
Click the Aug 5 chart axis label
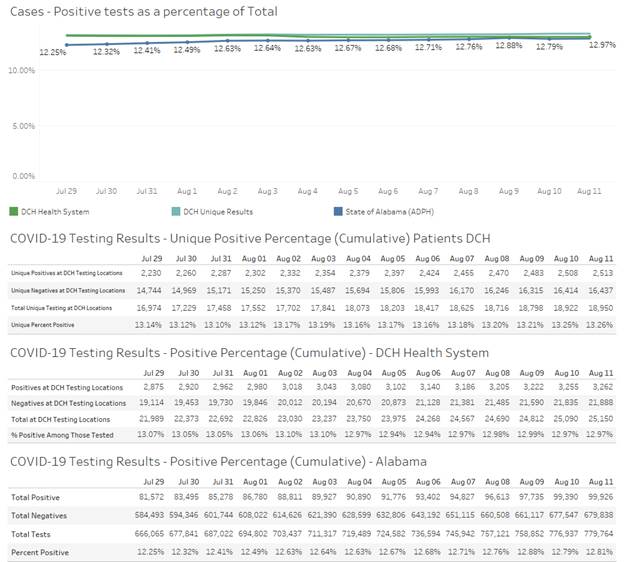348,191
